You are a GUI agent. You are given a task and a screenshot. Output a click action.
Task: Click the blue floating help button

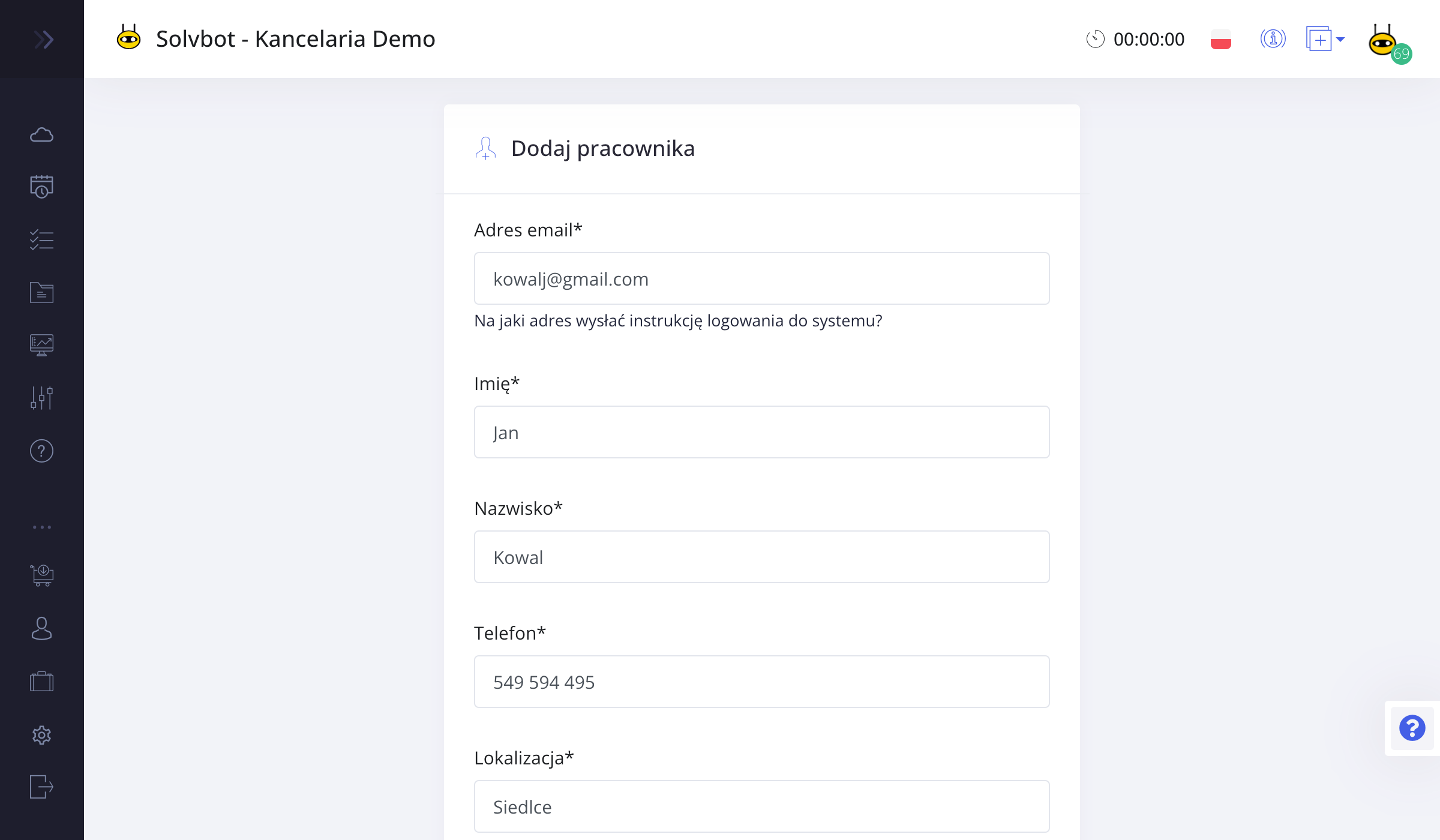[1412, 728]
